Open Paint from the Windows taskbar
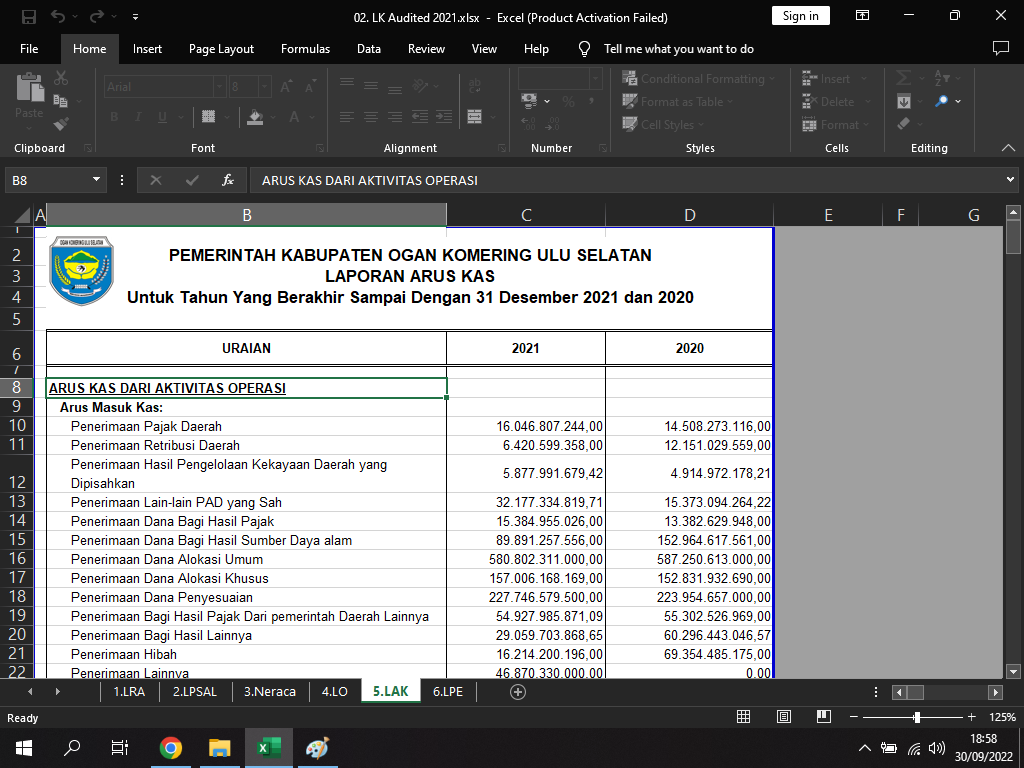Viewport: 1024px width, 768px height. coord(317,747)
